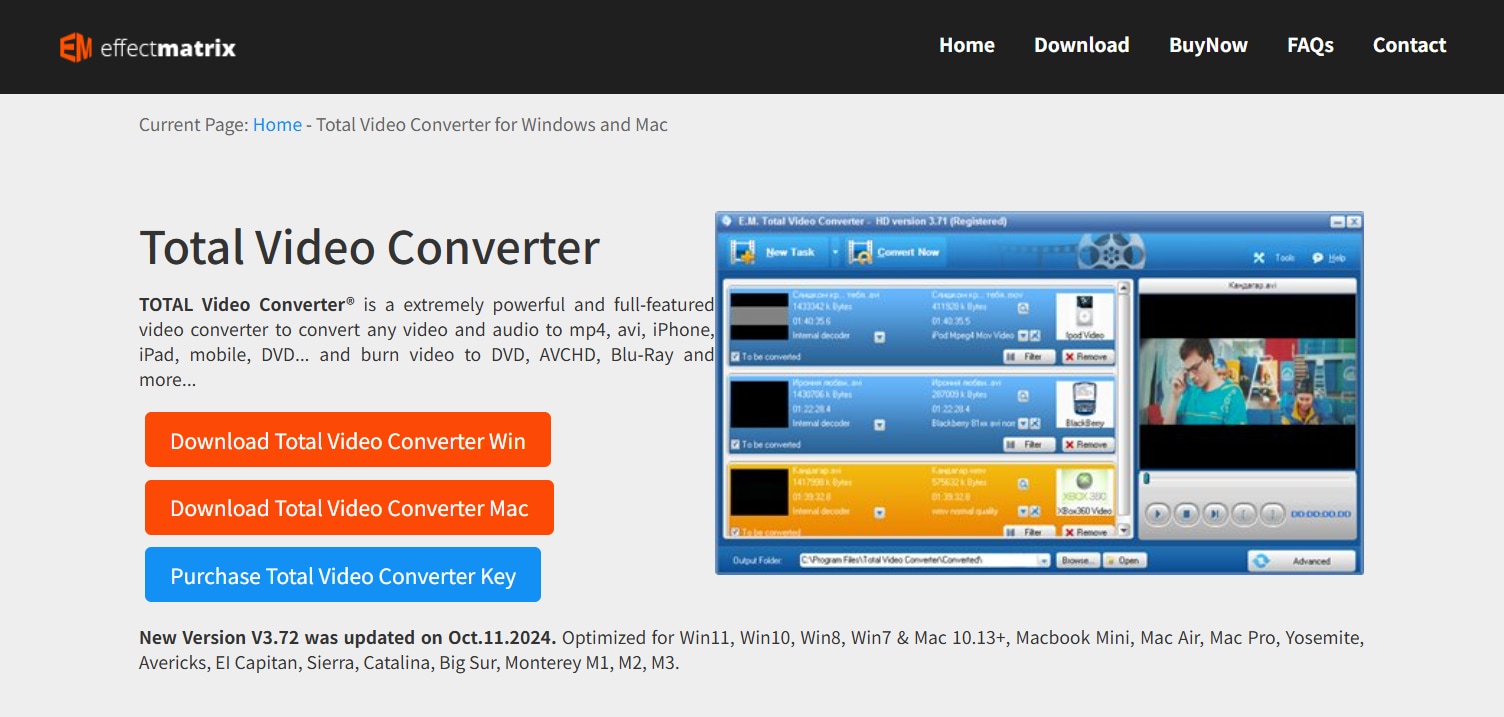This screenshot has width=1504, height=717.
Task: Click the mark-in bracket button in player
Action: pos(1243,514)
